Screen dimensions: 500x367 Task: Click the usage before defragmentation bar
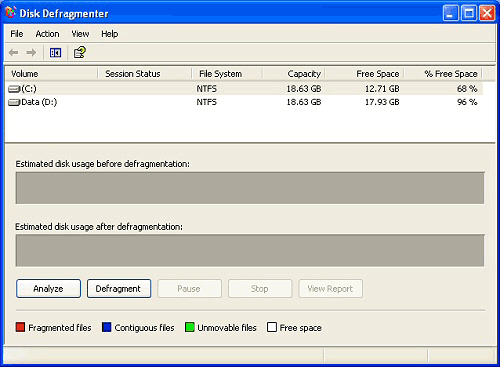[250, 188]
